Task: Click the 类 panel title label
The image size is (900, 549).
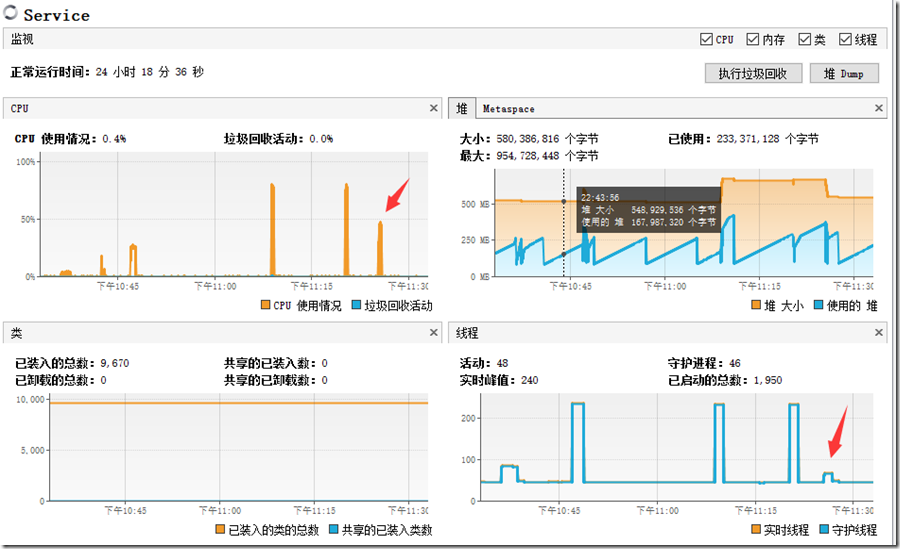Action: pos(17,333)
